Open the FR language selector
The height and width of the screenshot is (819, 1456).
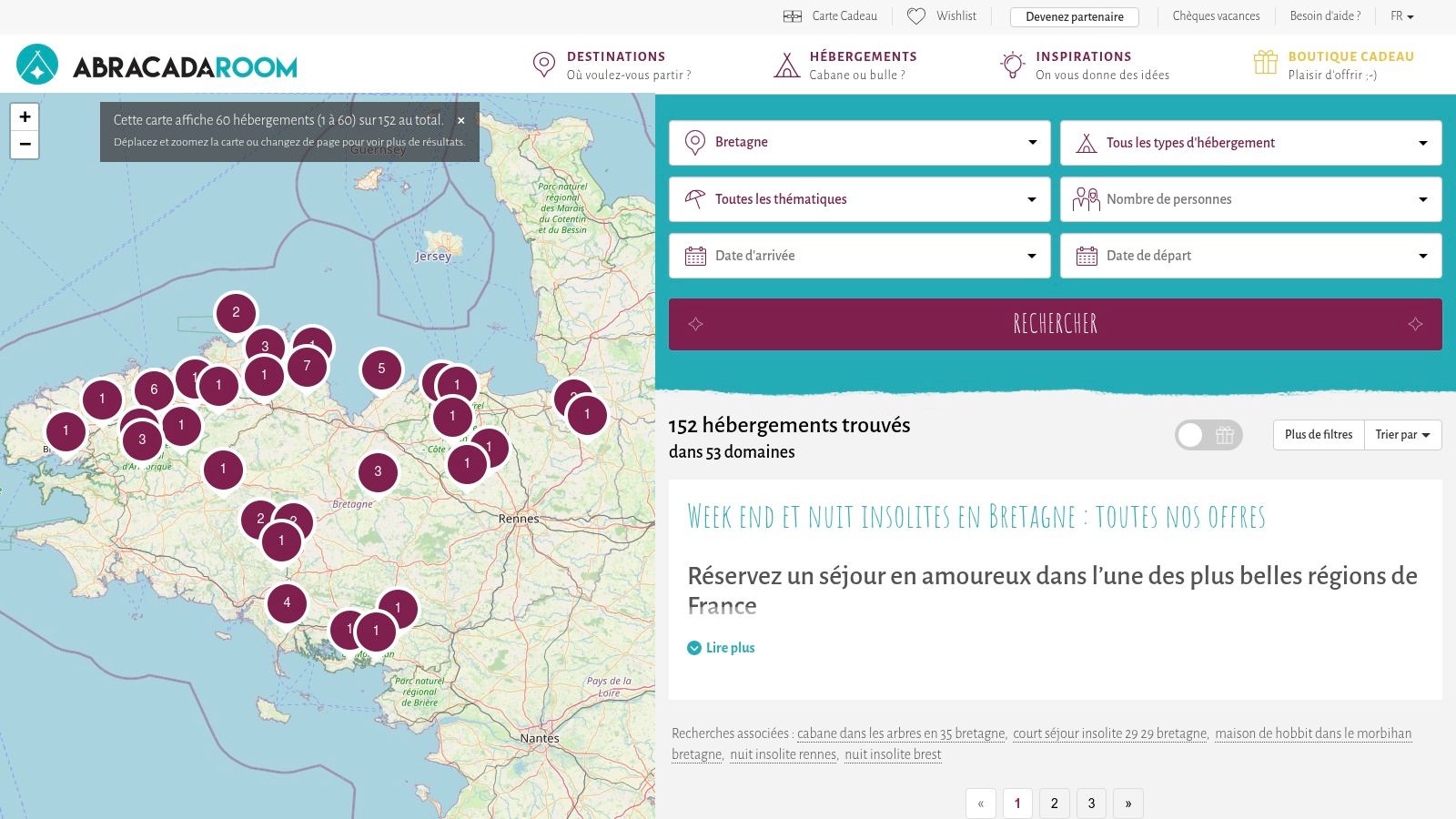point(1401,16)
